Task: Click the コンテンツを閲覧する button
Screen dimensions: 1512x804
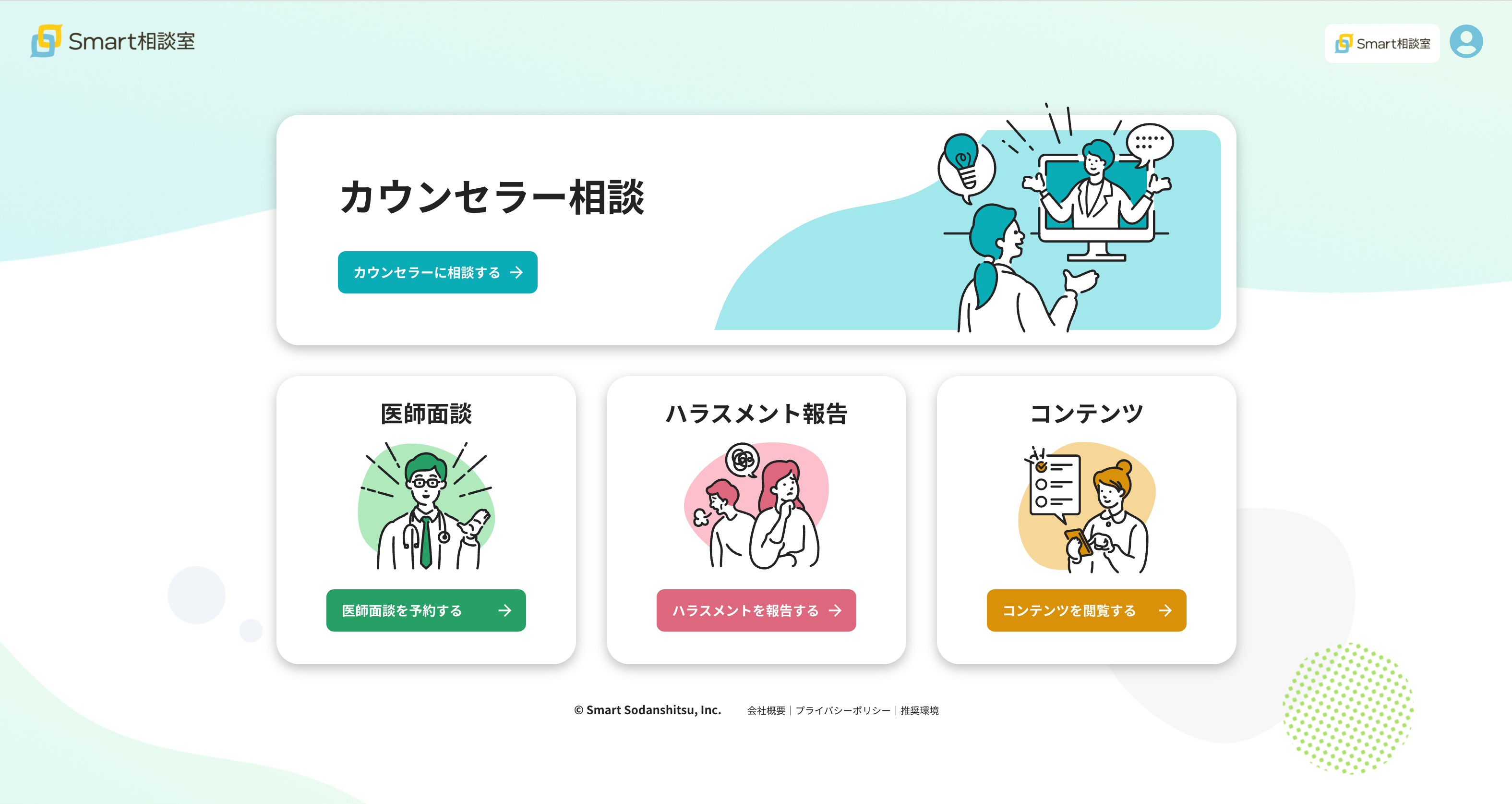Action: (x=1086, y=611)
